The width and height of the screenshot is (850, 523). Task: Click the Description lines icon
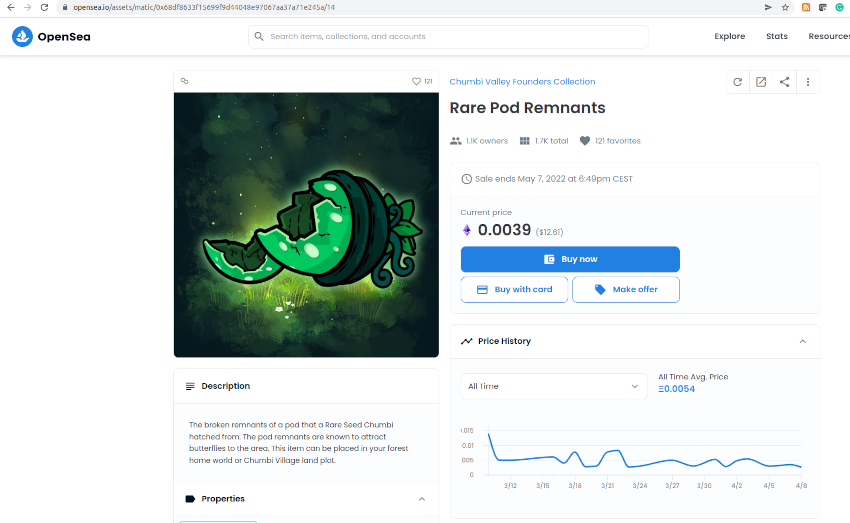coord(190,386)
